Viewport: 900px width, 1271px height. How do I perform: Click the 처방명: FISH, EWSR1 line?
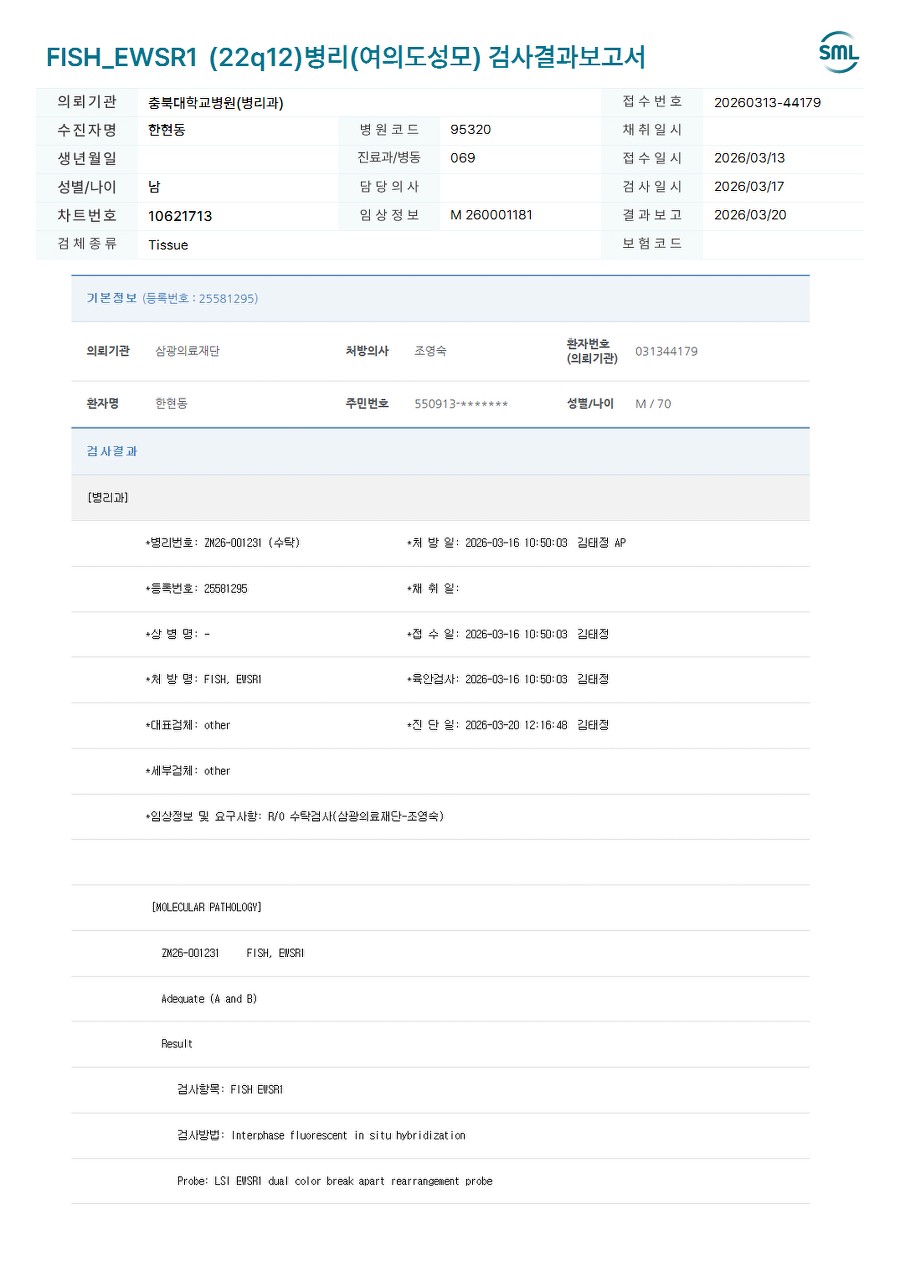(x=203, y=679)
